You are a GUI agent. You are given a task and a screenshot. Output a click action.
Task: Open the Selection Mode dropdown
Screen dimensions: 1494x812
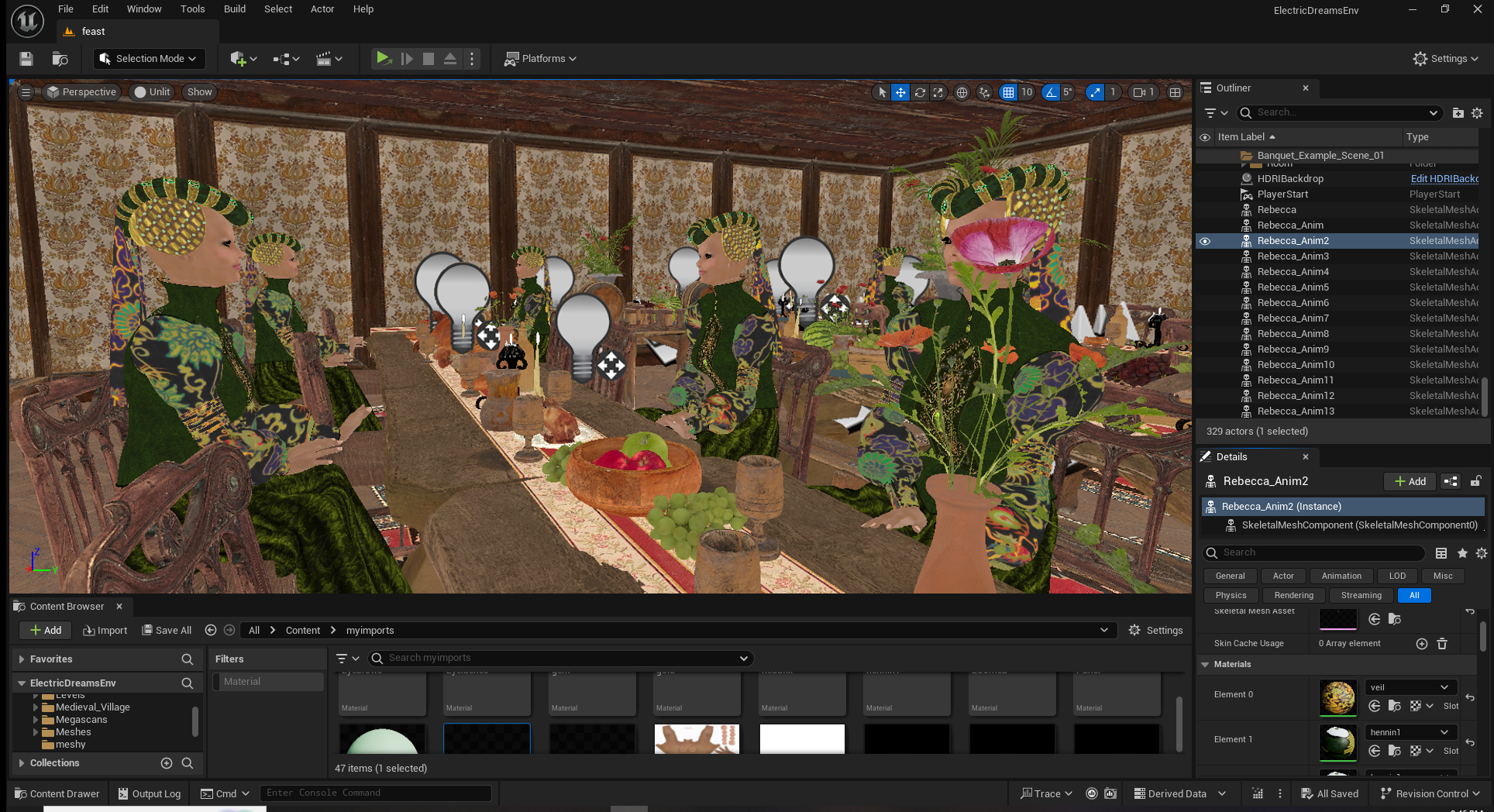(148, 58)
